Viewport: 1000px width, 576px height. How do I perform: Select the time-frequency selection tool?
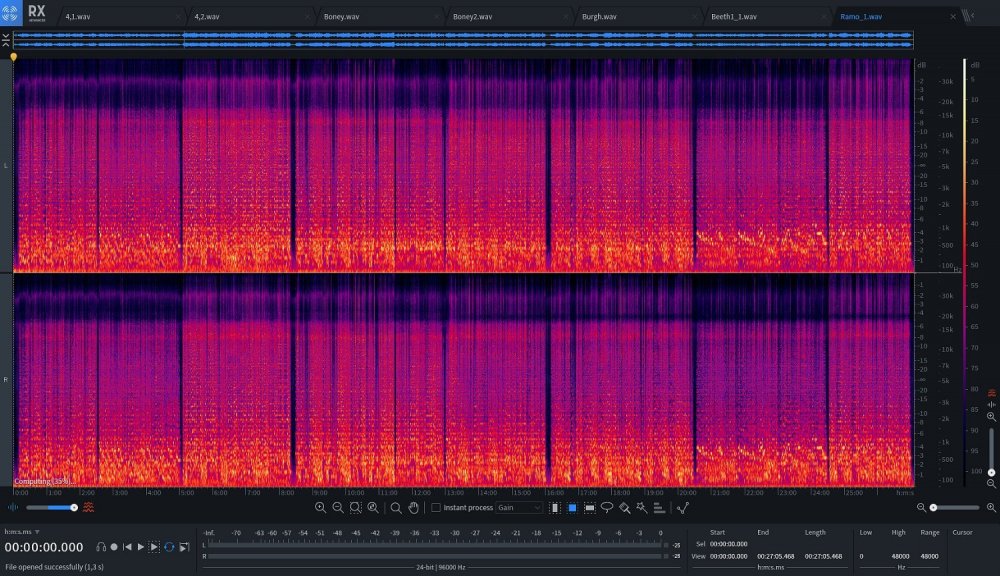(x=572, y=508)
